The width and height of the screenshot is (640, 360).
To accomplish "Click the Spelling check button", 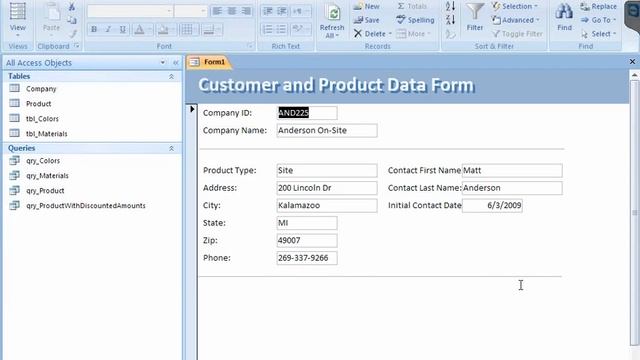I will click(x=415, y=20).
